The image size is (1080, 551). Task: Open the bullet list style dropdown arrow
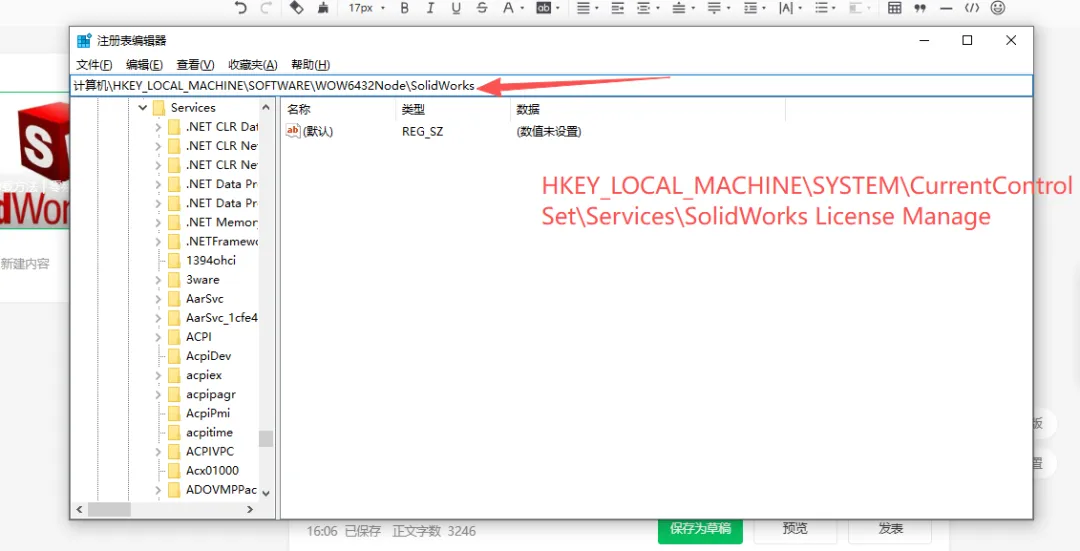click(834, 8)
